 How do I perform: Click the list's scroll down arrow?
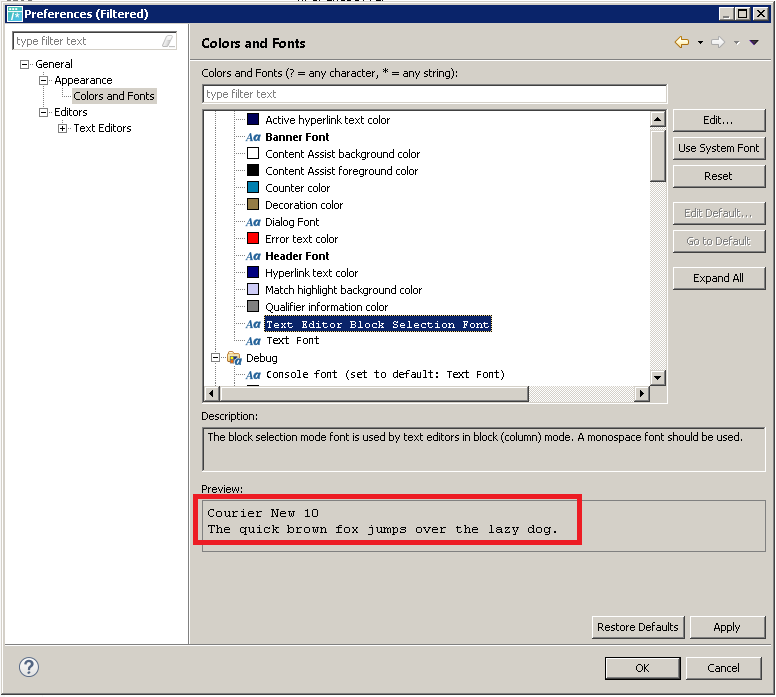[x=658, y=378]
